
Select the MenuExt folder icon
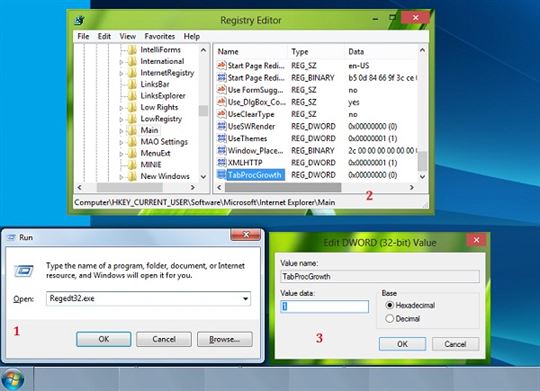point(132,153)
